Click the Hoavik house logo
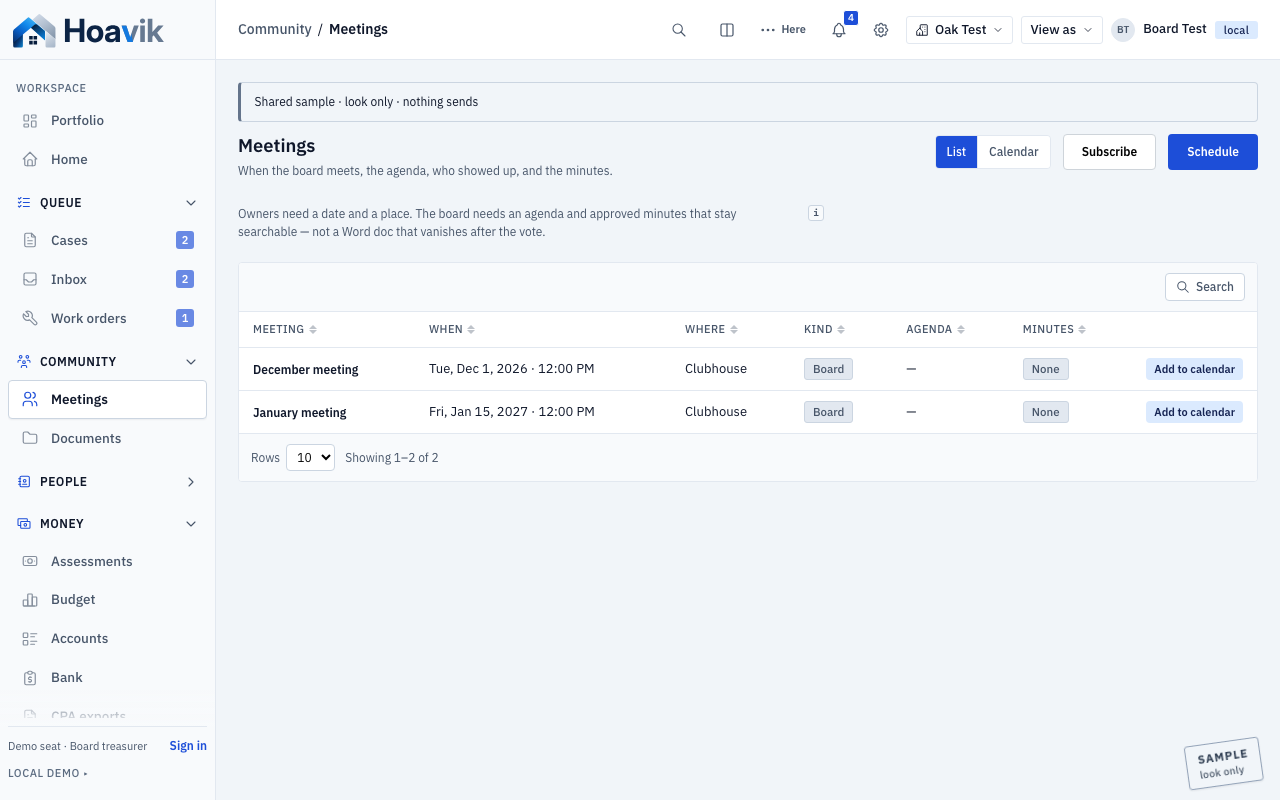 (34, 31)
